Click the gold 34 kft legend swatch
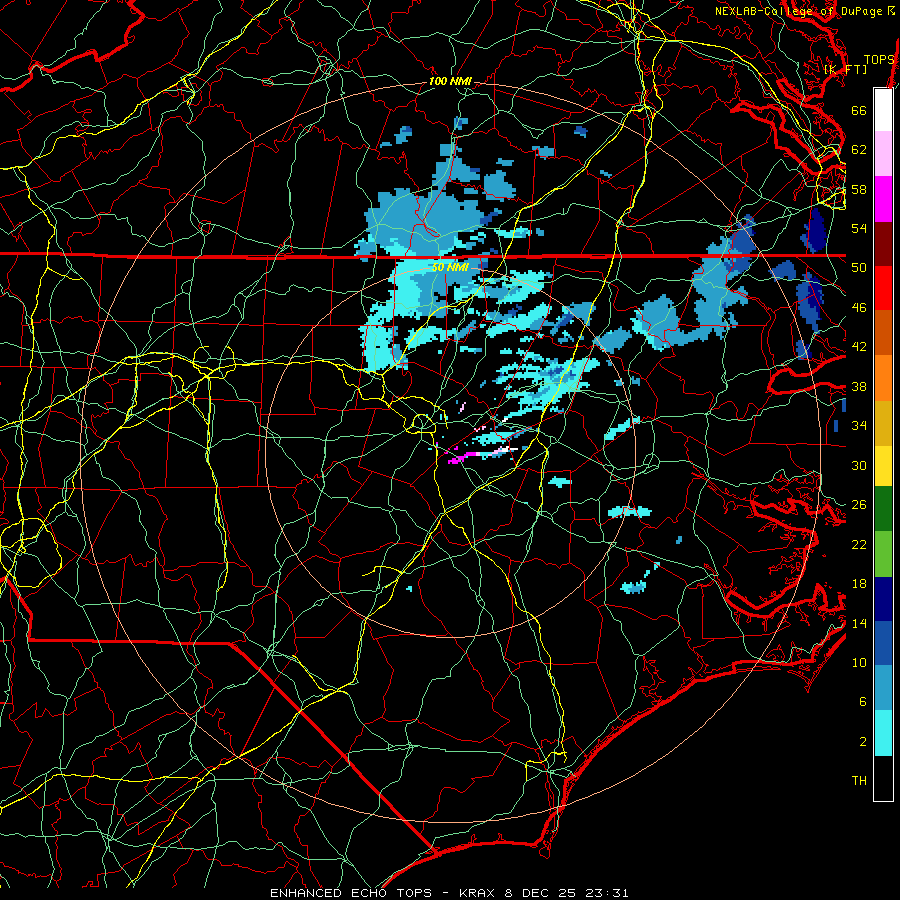The image size is (900, 900). 883,423
